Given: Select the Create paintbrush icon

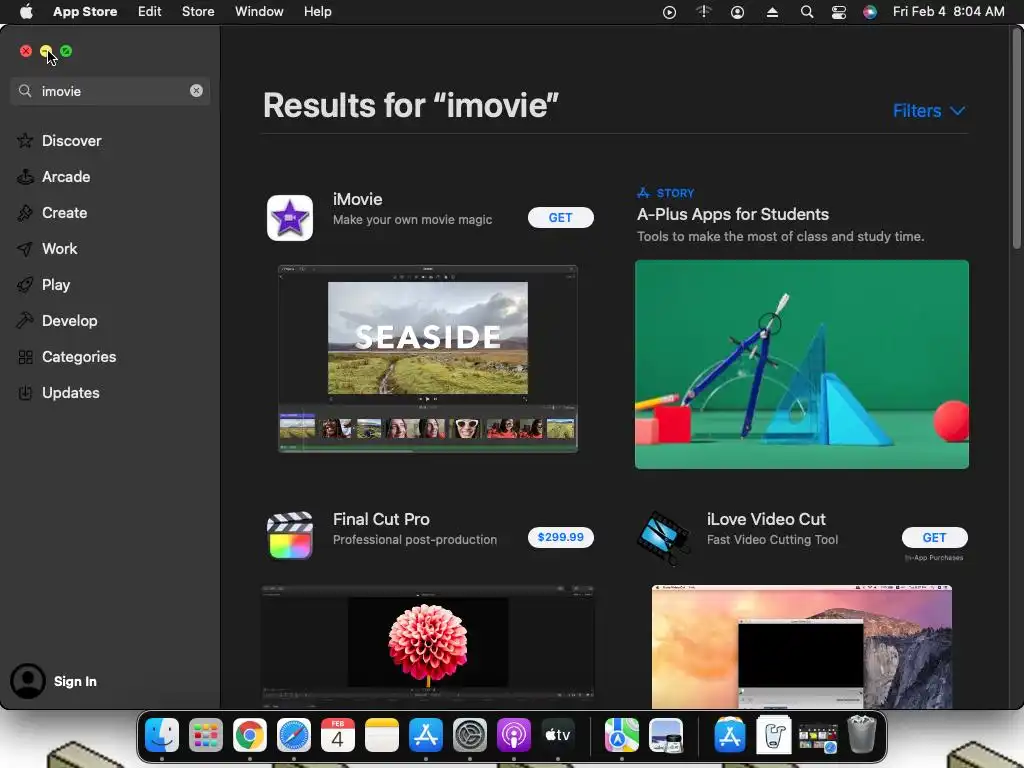Looking at the screenshot, I should [25, 212].
